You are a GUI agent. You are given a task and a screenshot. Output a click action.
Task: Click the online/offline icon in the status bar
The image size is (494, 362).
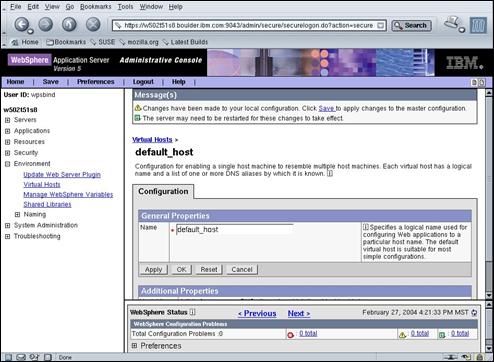coord(451,357)
